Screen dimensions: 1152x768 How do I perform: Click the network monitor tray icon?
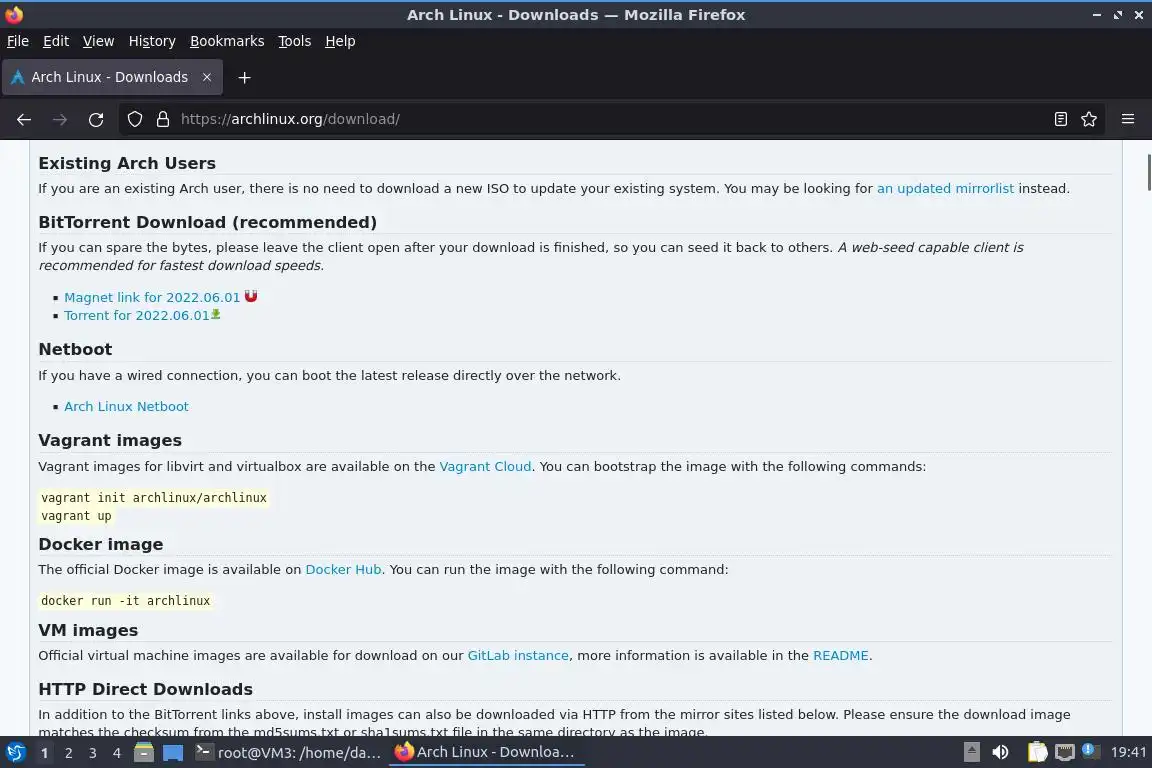(x=1065, y=753)
